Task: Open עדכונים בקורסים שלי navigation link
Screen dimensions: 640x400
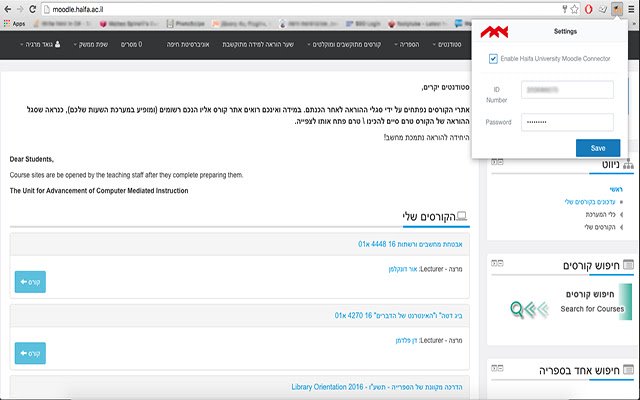Action: (x=590, y=202)
